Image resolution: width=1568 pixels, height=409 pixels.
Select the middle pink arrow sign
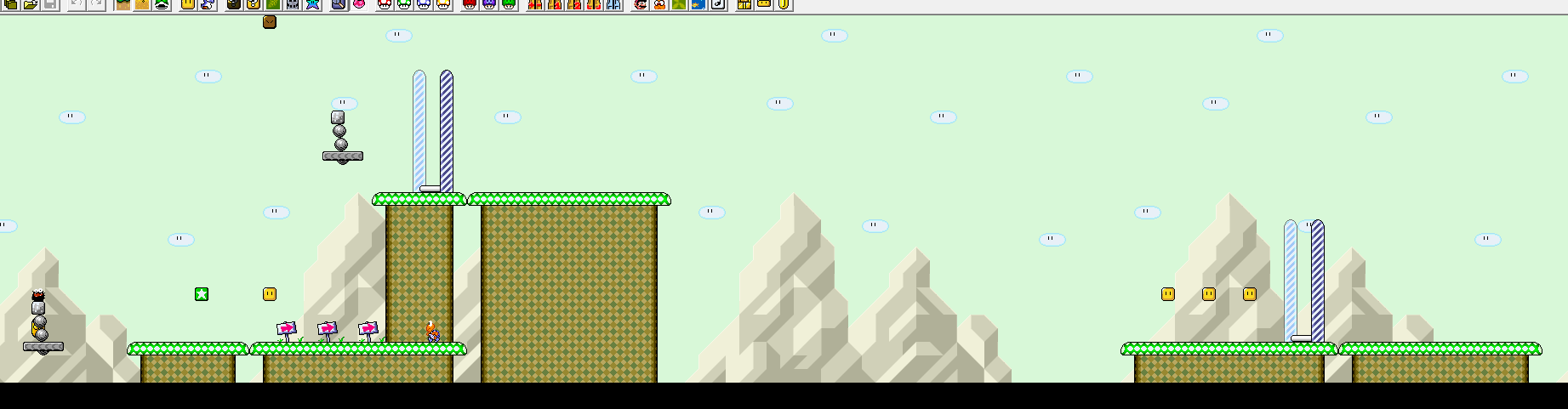(328, 330)
